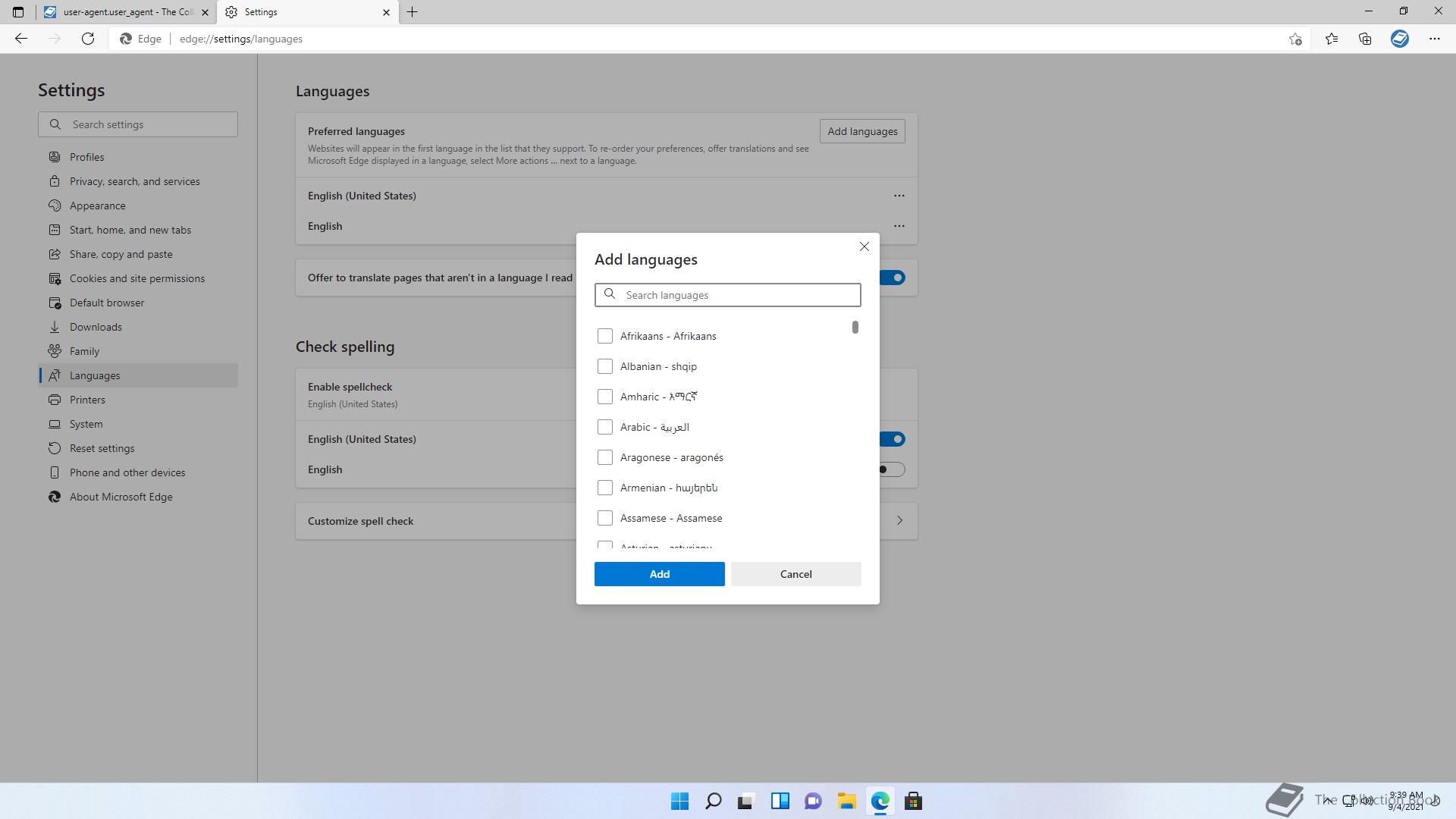The height and width of the screenshot is (819, 1456).
Task: Focus the Search settings box
Action: [138, 124]
